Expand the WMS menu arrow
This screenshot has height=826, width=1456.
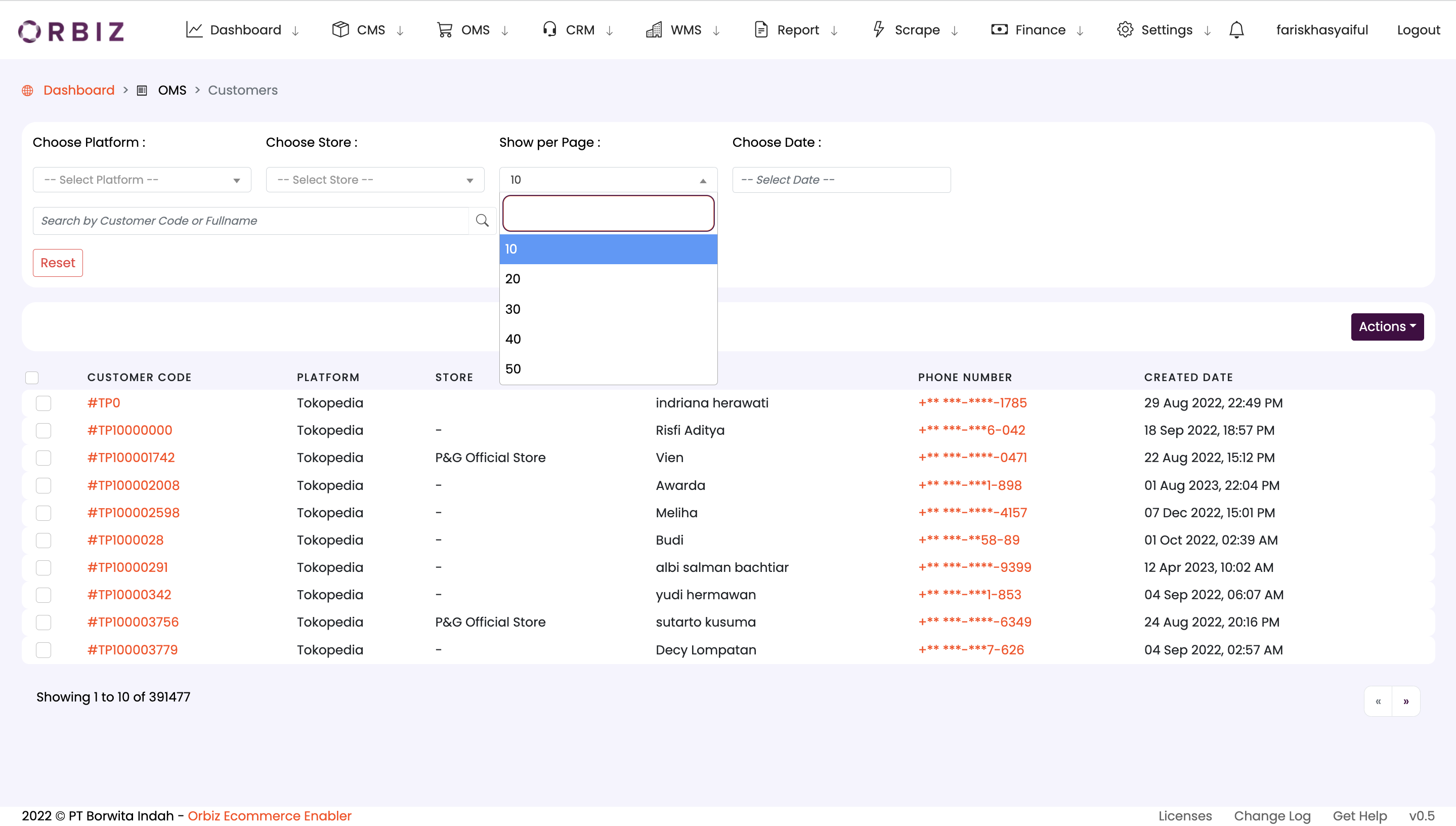716,31
